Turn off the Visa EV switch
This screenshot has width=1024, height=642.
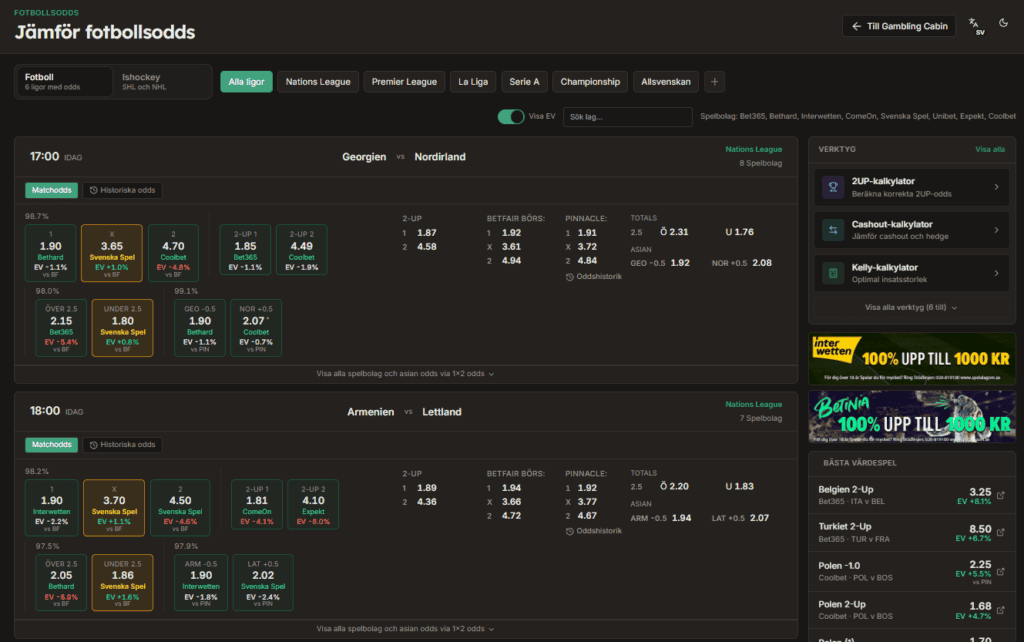pos(511,116)
